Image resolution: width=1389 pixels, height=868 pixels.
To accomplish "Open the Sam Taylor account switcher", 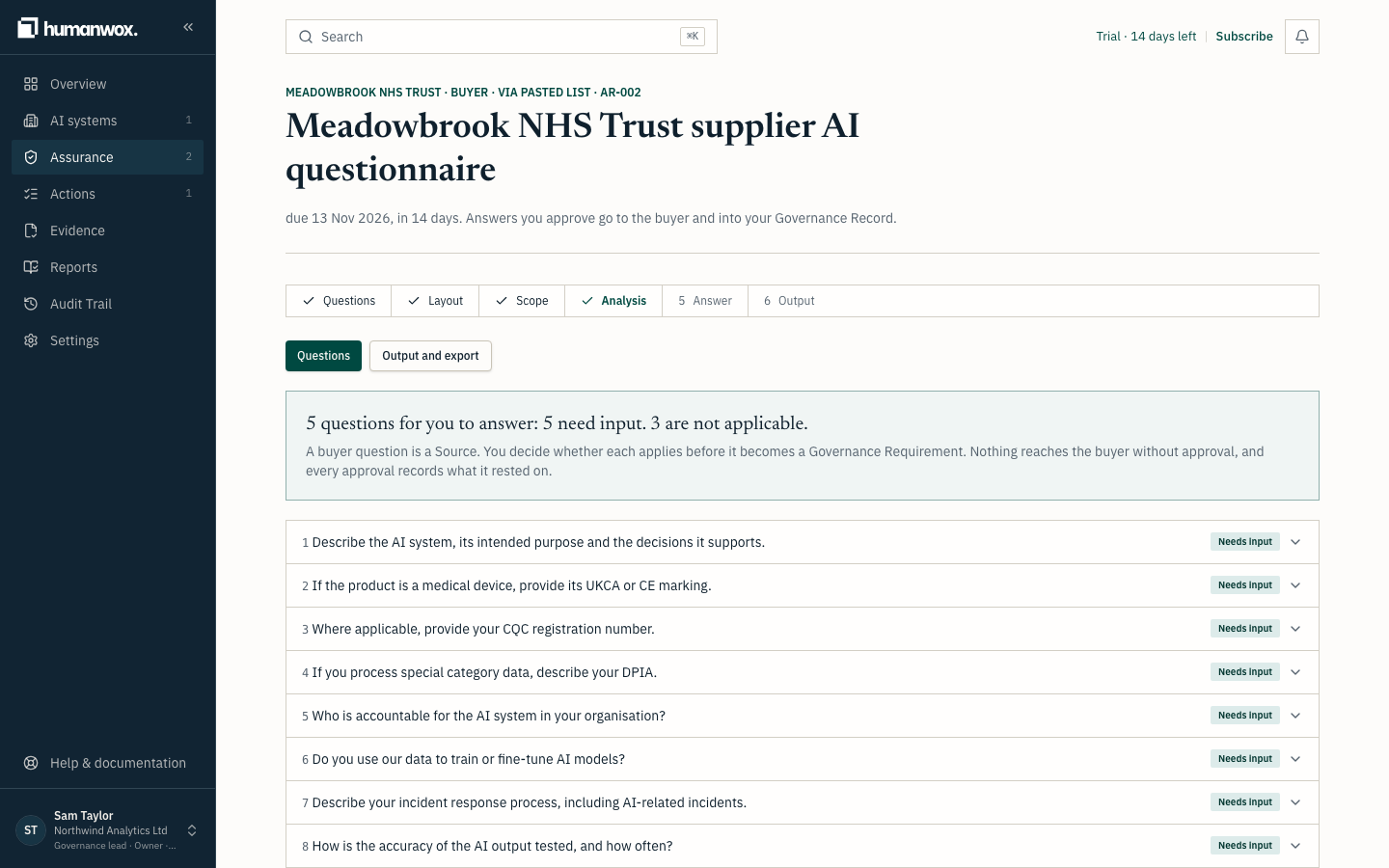I will [108, 829].
